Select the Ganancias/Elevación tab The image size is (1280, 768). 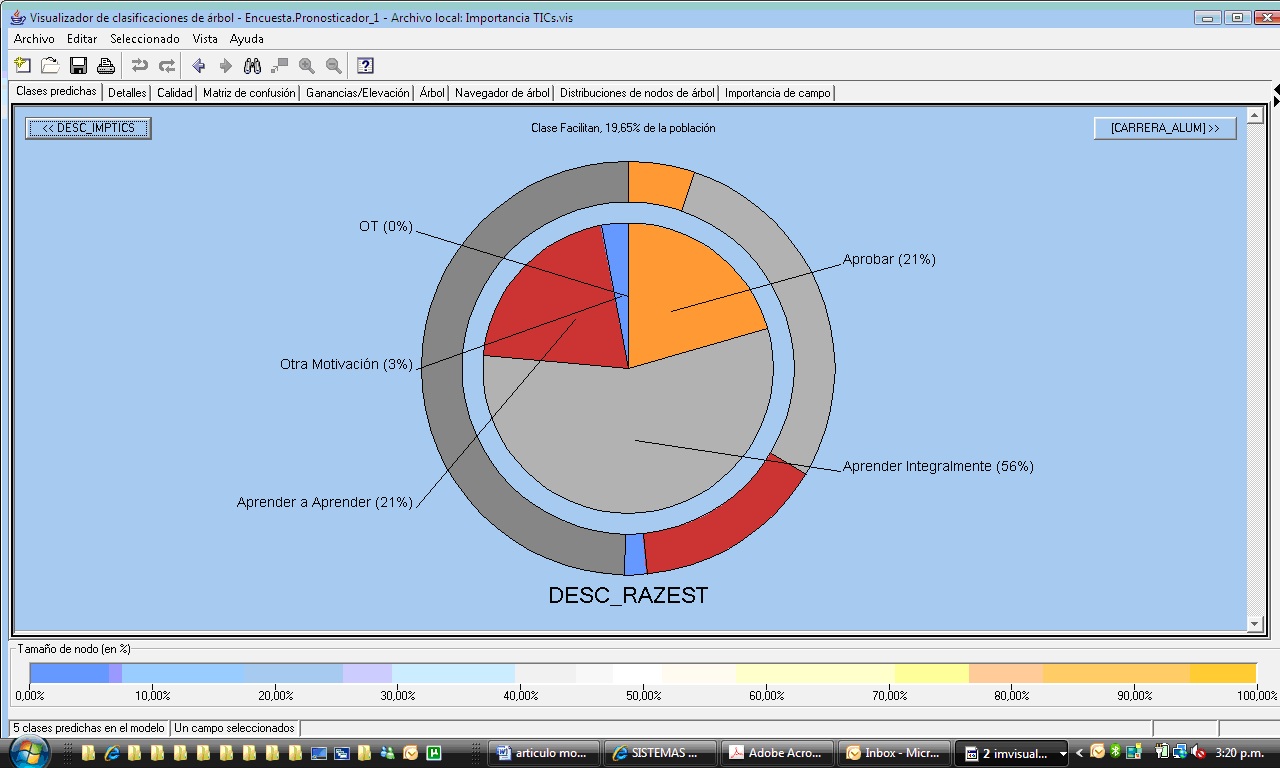(x=357, y=93)
